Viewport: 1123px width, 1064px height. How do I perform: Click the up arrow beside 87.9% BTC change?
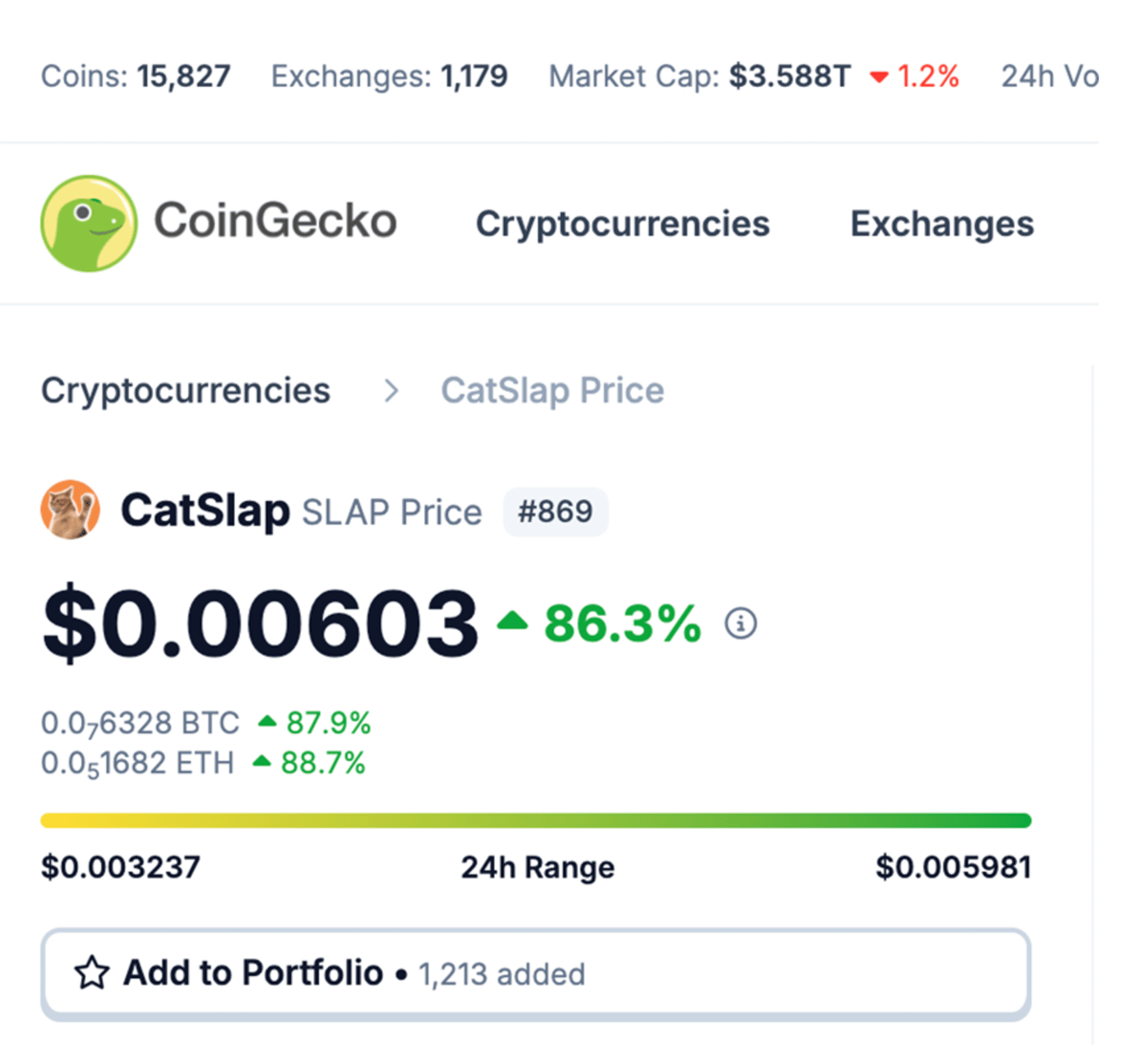[267, 722]
